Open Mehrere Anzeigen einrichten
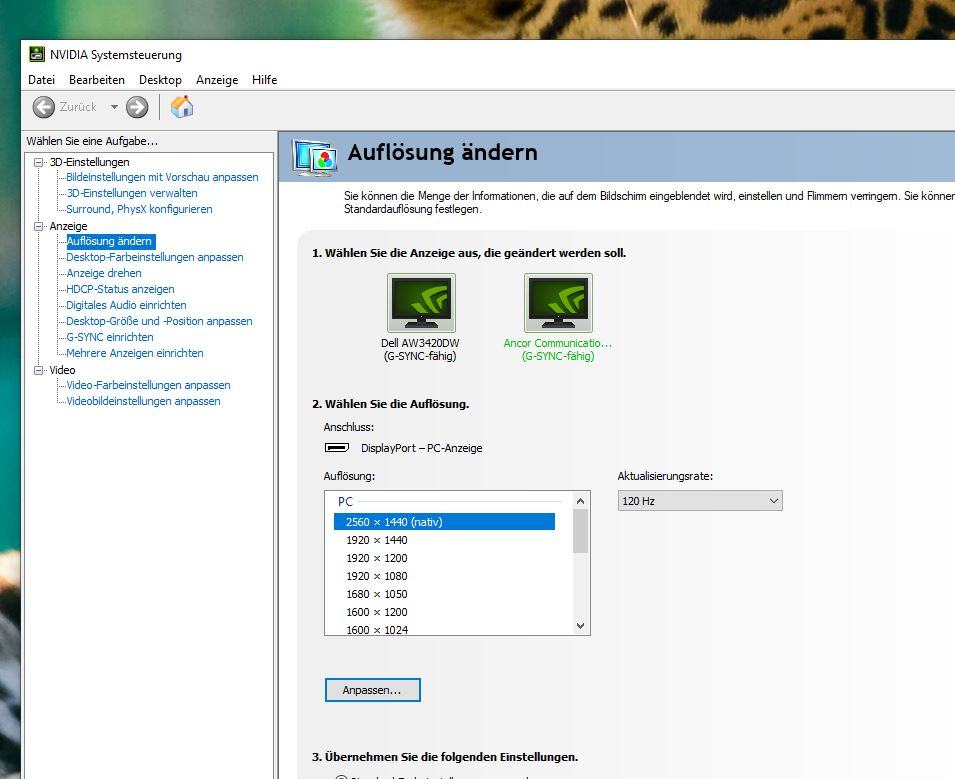 [x=135, y=353]
